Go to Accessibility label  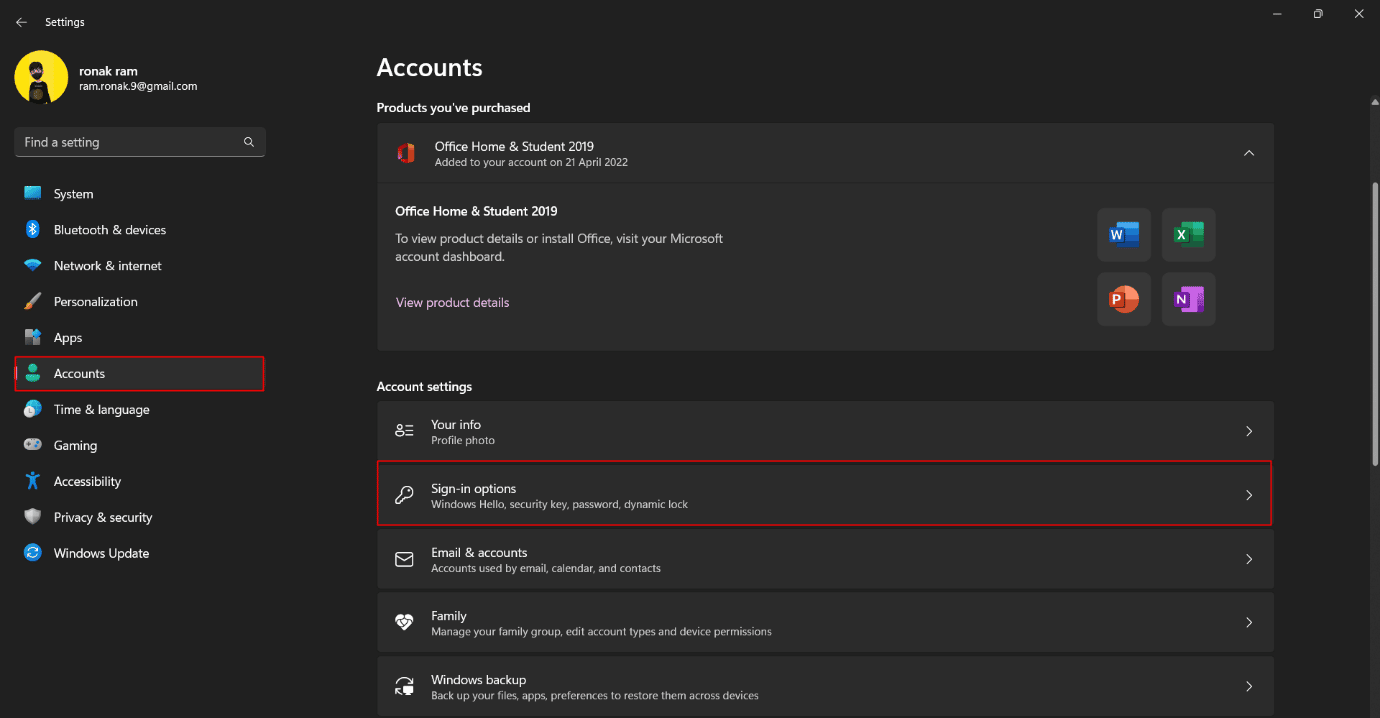click(87, 481)
